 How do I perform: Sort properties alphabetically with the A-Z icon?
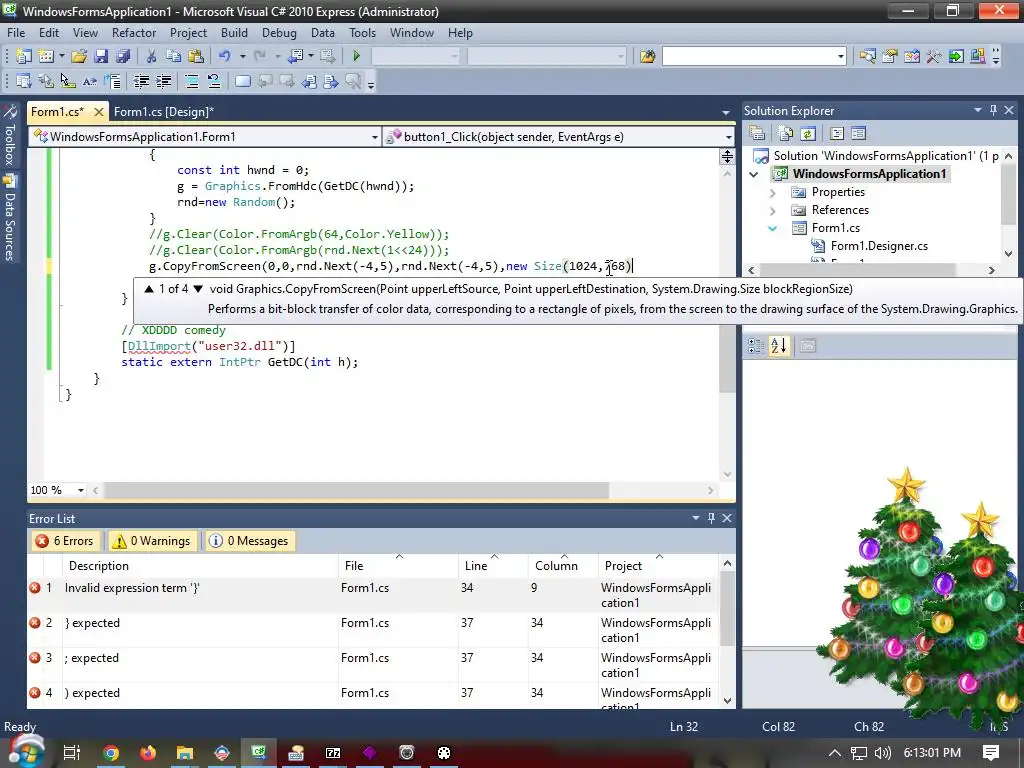778,345
